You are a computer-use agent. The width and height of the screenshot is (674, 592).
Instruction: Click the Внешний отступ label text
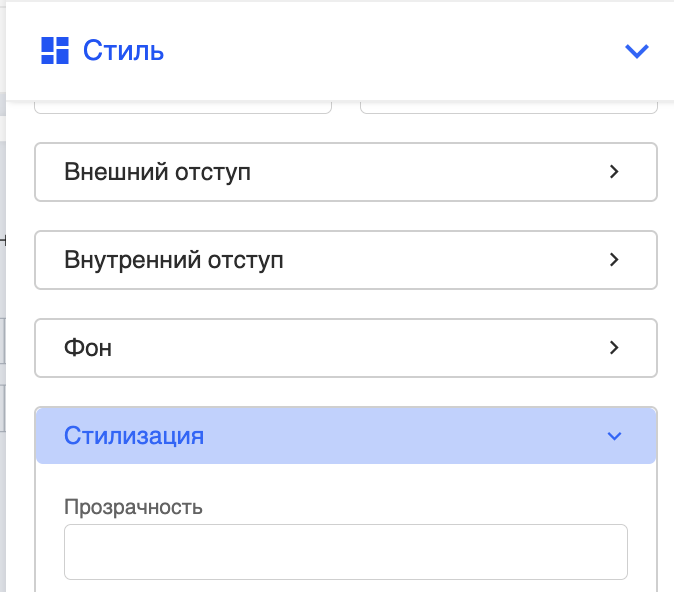(157, 172)
